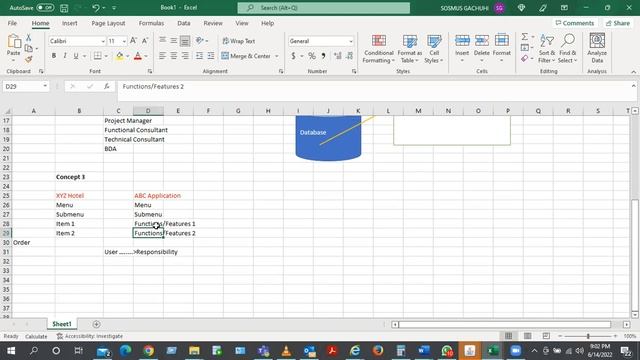
Task: Open Sort & Filter menu
Action: pos(547,49)
